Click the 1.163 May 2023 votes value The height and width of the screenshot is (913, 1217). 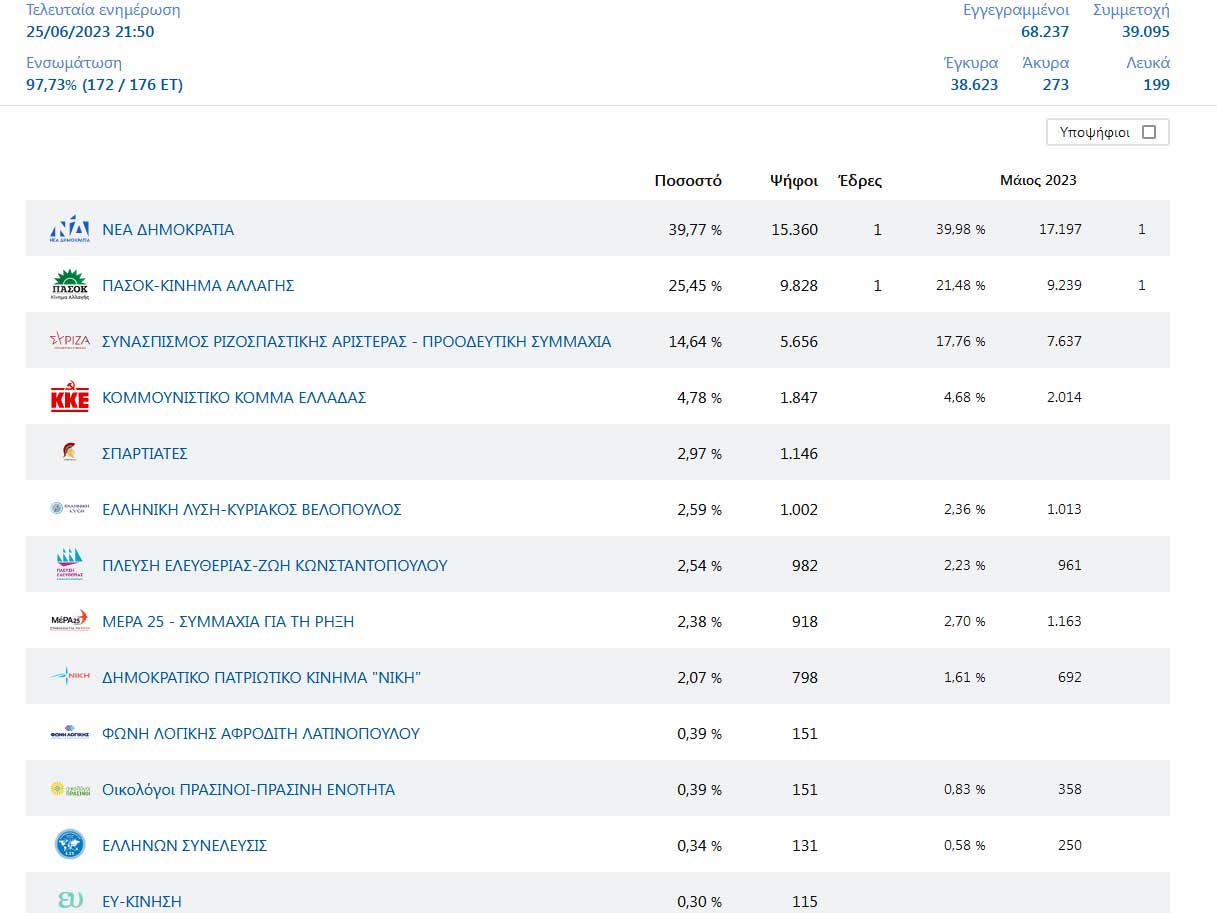(x=1064, y=621)
